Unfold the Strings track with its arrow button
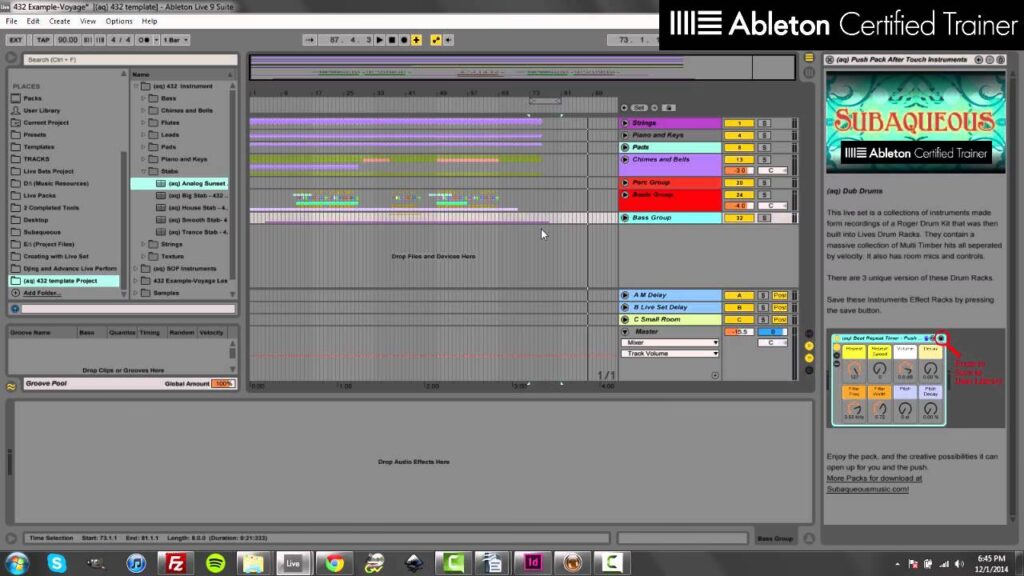Viewport: 1024px width, 576px height. (625, 123)
